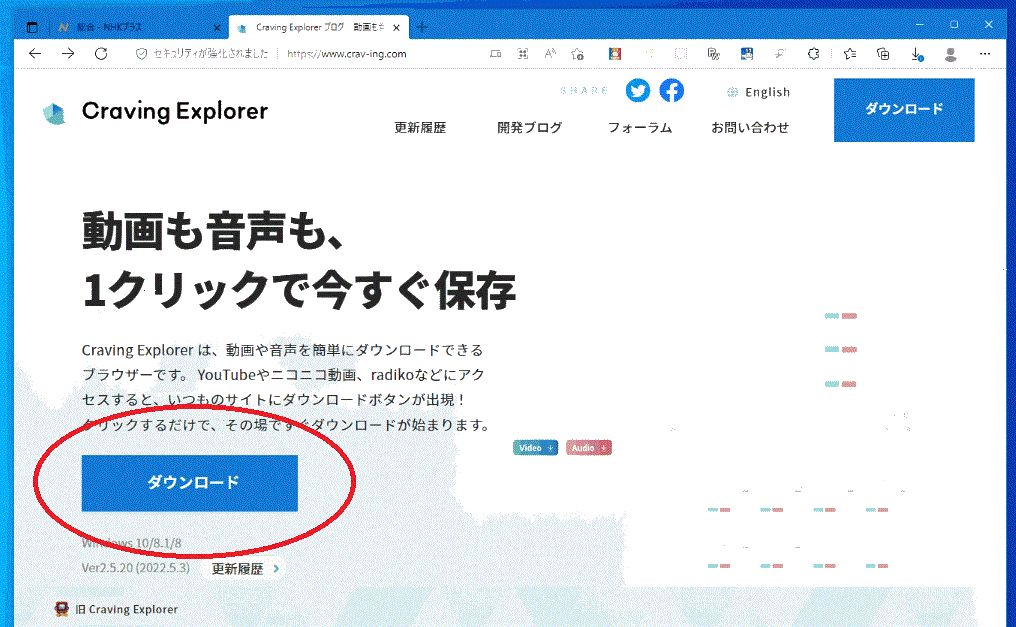Open the browser Downloads icon
This screenshot has height=627, width=1016.
point(917,54)
